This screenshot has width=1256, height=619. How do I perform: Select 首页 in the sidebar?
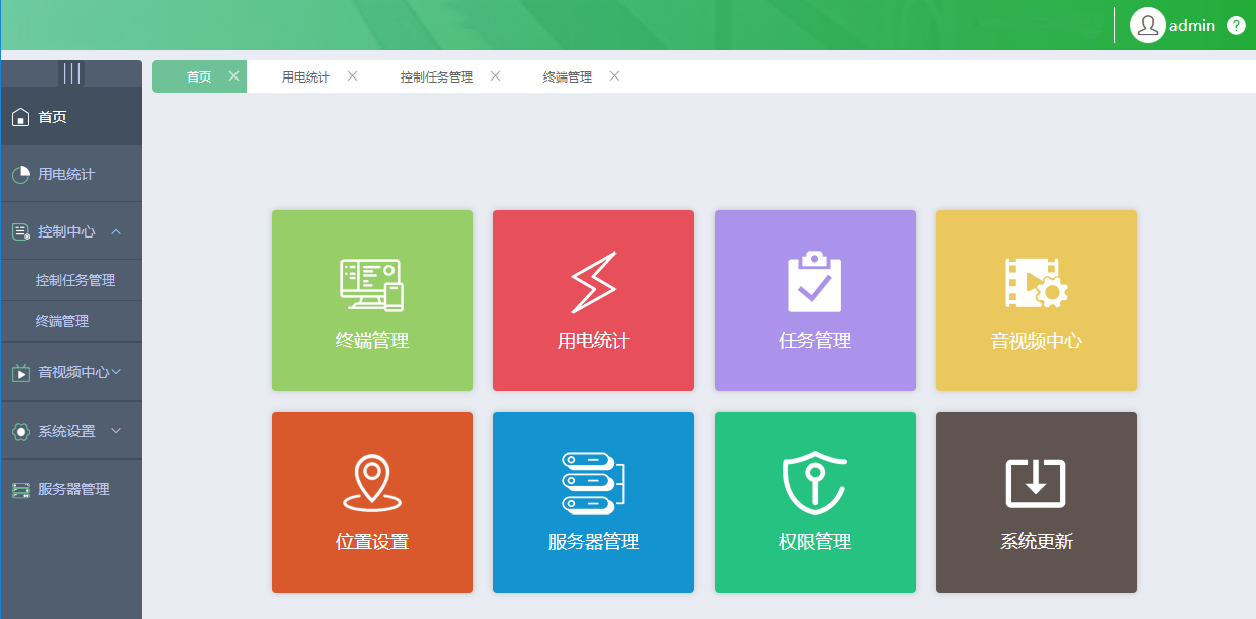[52, 117]
